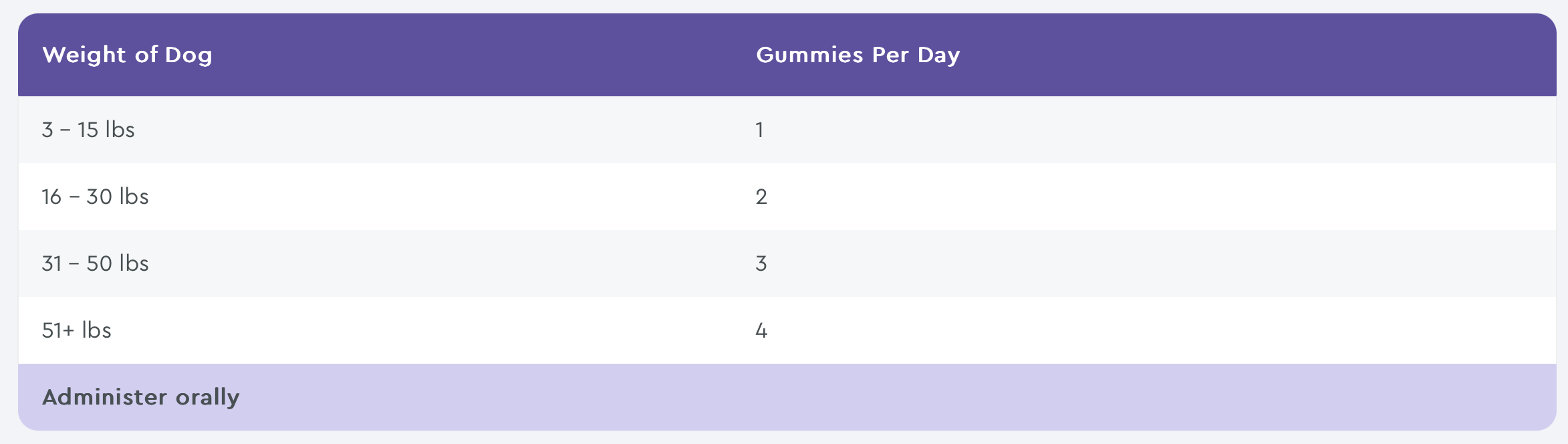Click the number "16" in the weight column

pyautogui.click(x=51, y=197)
